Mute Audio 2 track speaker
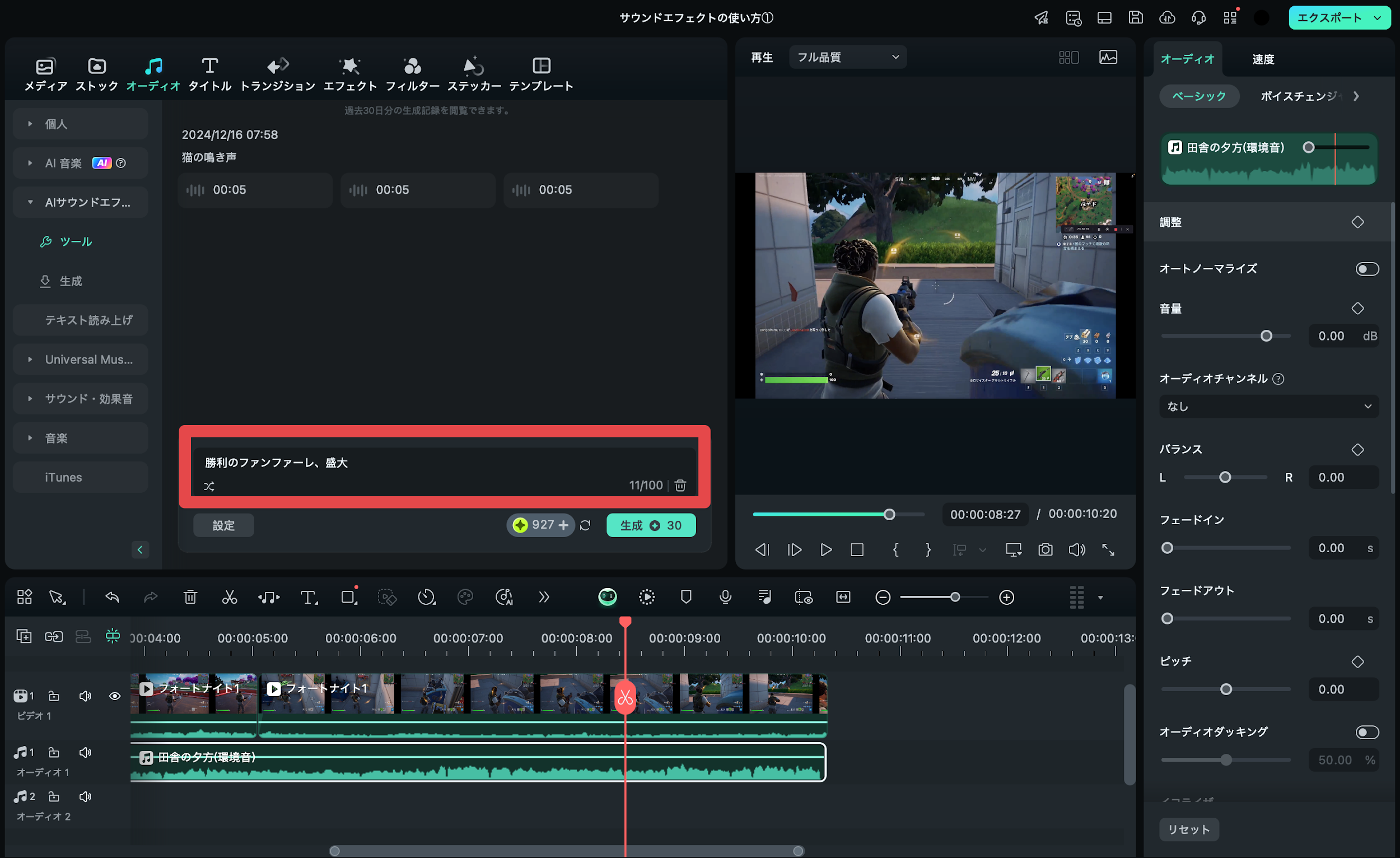 tap(85, 796)
